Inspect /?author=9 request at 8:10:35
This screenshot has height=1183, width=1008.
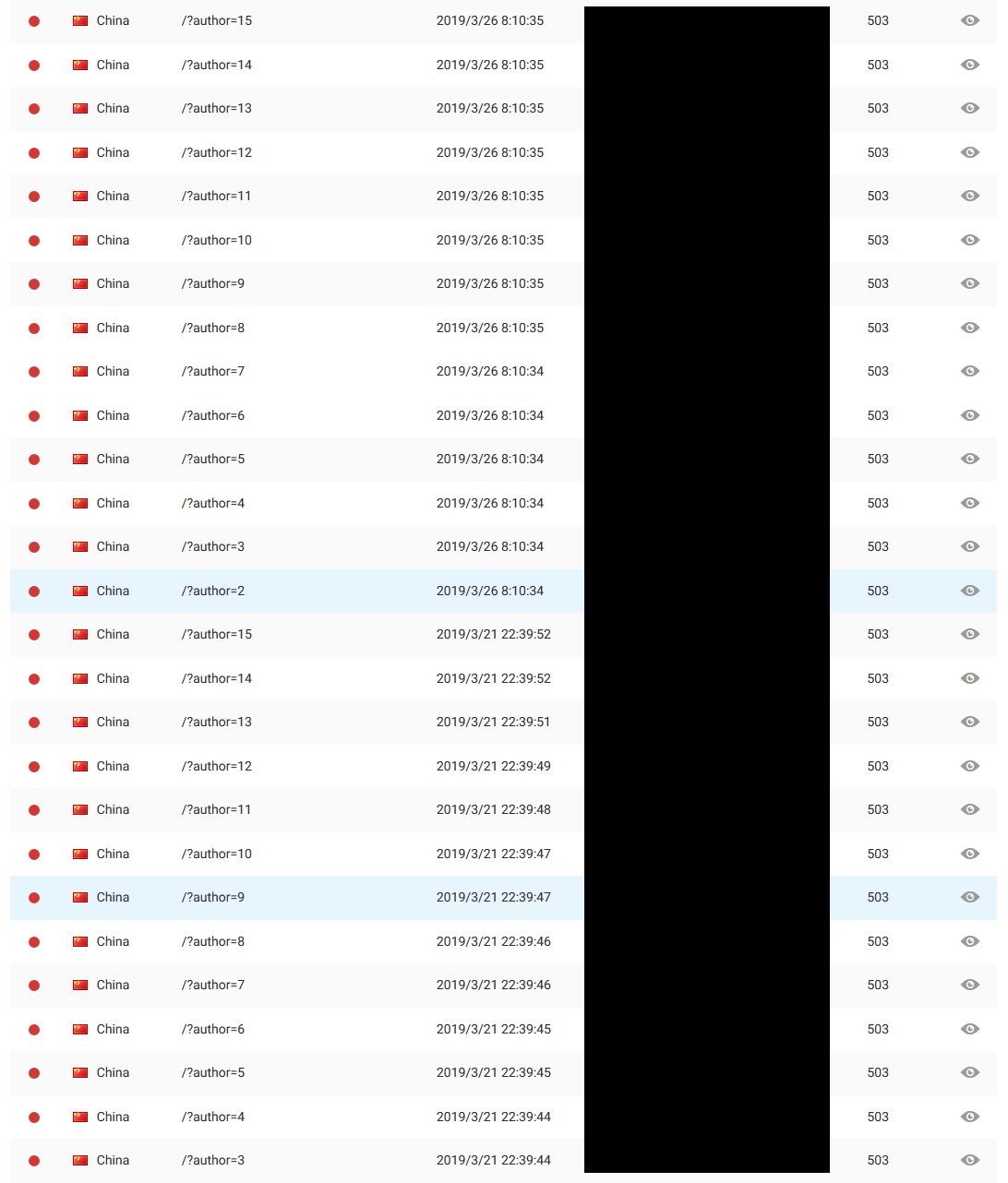(x=969, y=283)
